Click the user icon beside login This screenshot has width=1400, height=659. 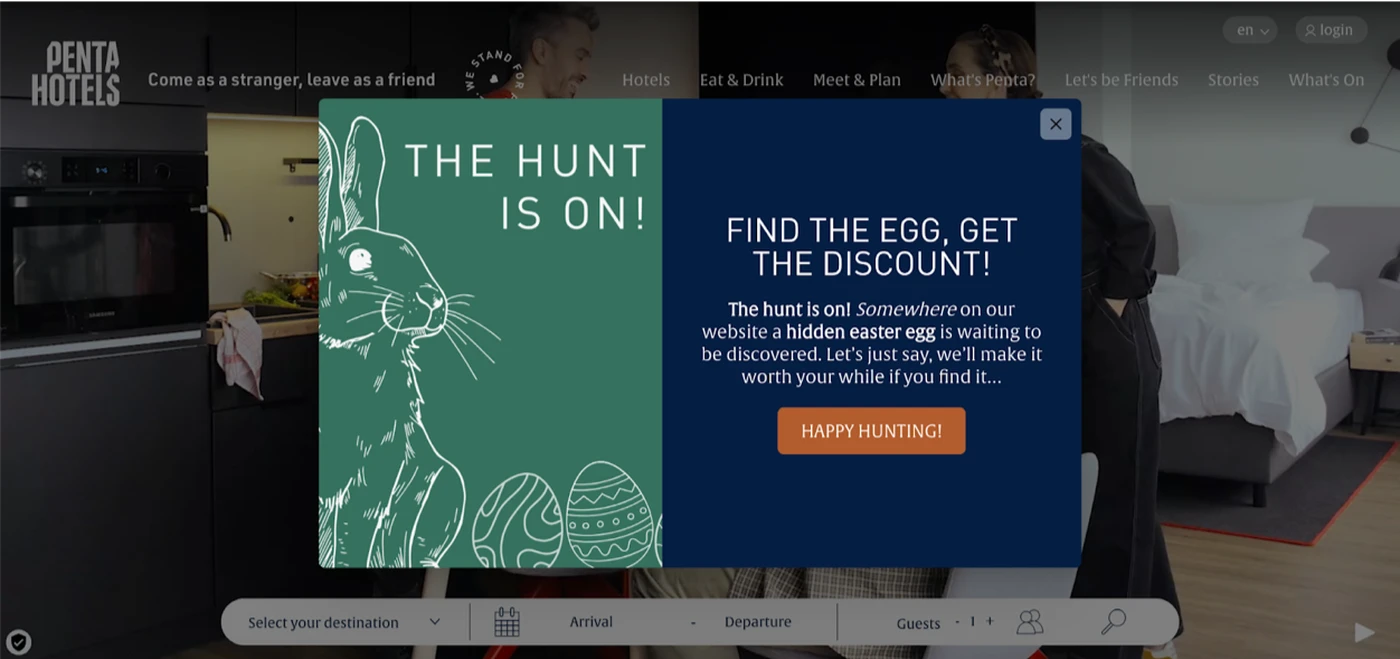pyautogui.click(x=1310, y=30)
